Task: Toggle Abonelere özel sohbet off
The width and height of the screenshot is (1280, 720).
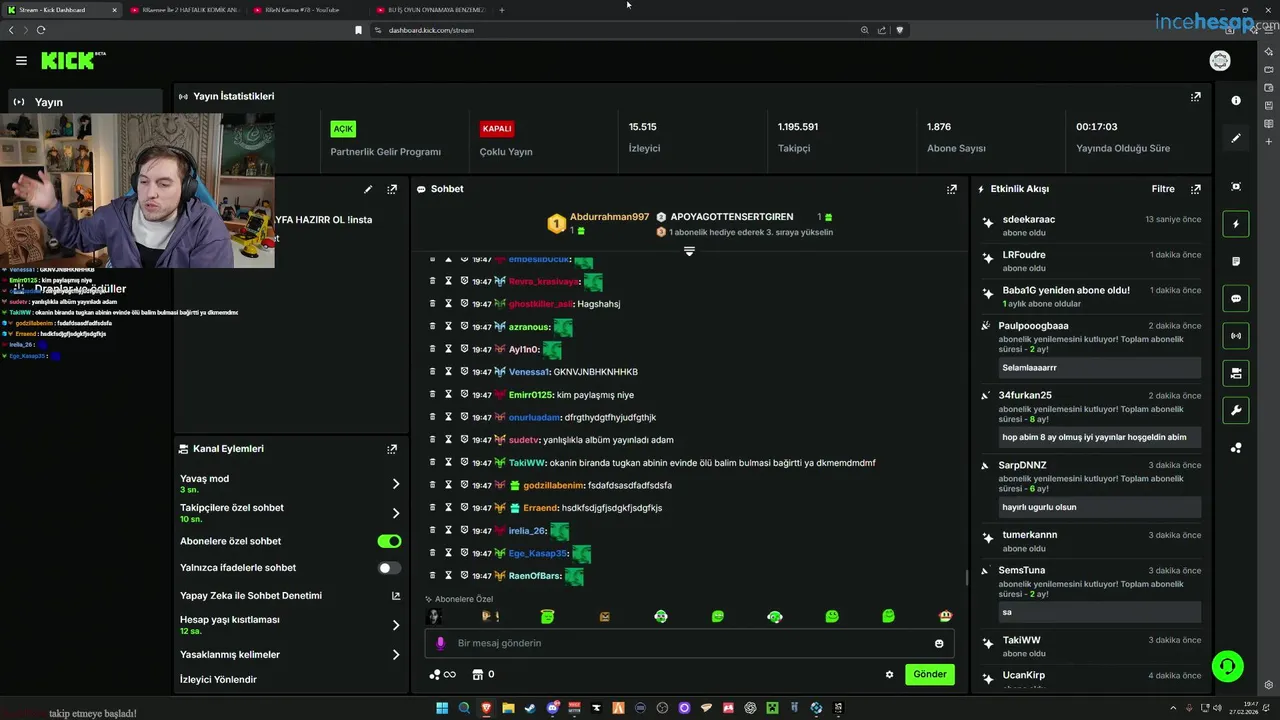Action: (x=389, y=541)
